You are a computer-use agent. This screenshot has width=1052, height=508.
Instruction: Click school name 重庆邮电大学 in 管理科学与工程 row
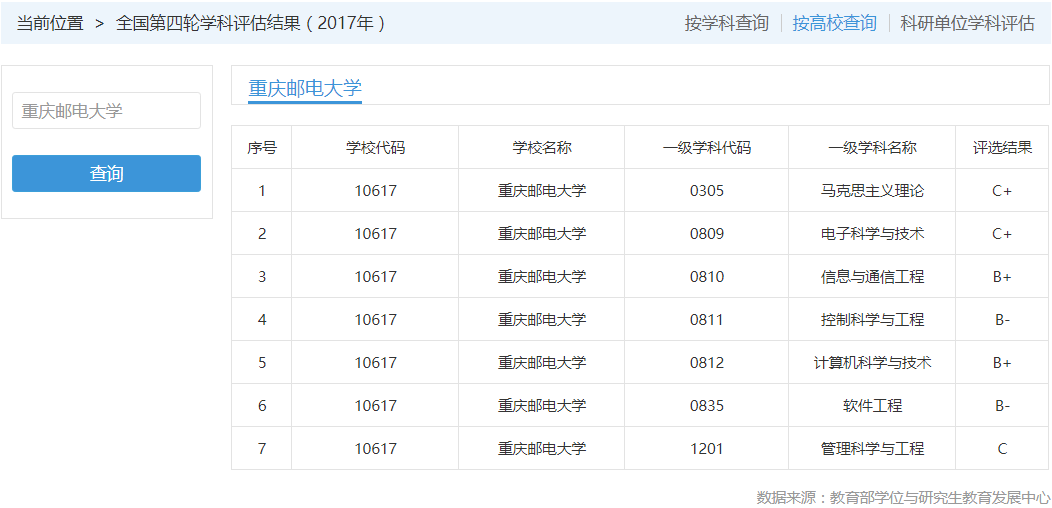coord(541,448)
